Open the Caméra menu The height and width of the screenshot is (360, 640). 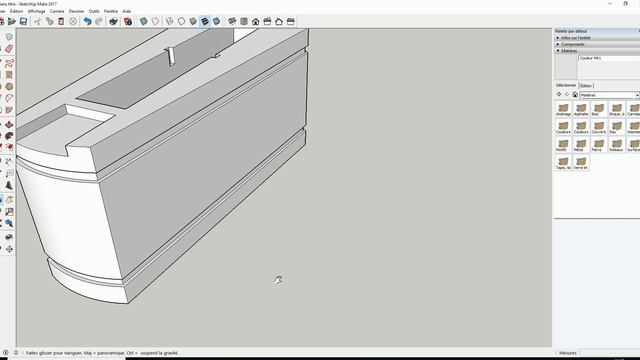pos(57,11)
